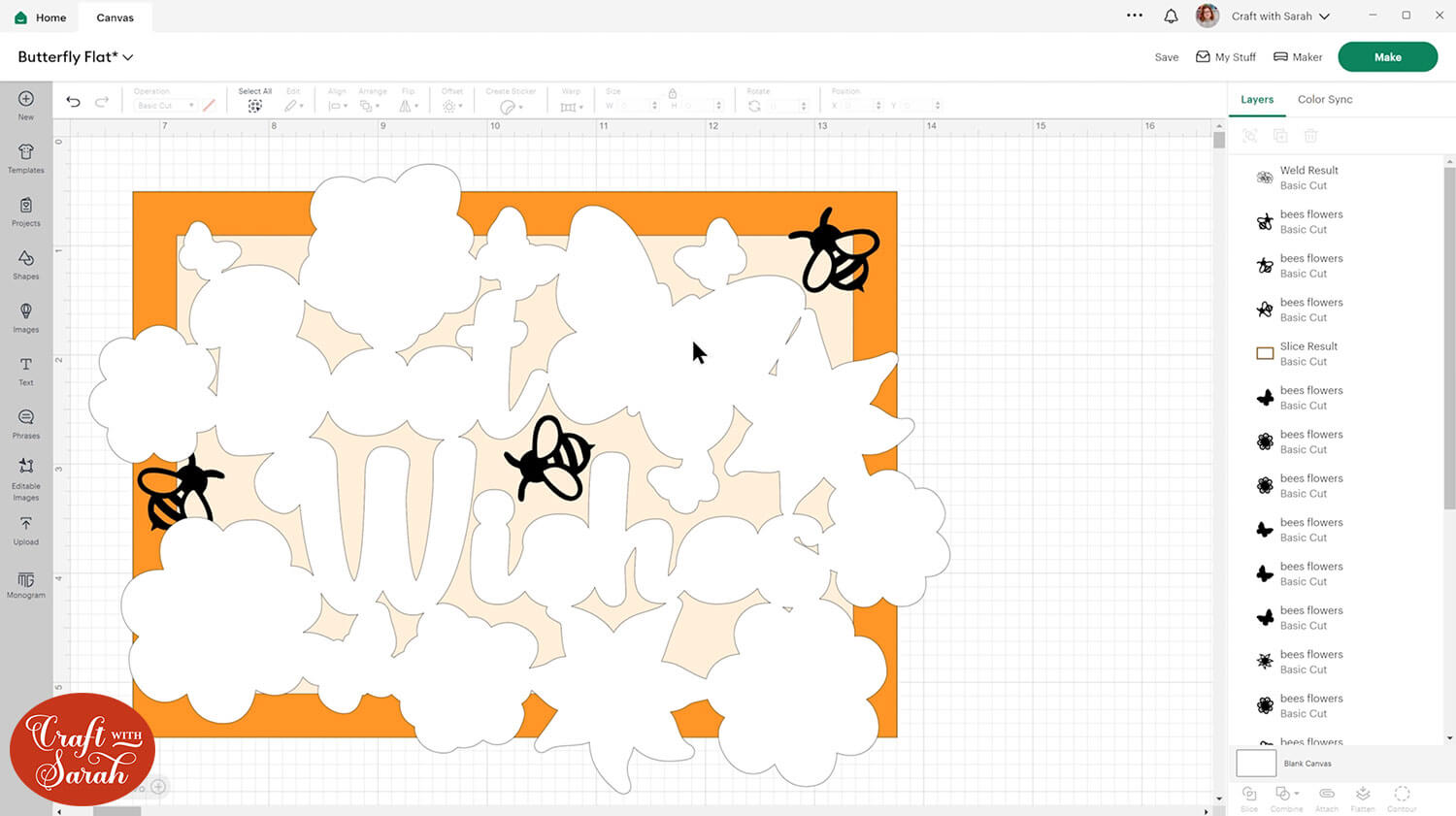Click the Select All icon
This screenshot has width=1456, height=816.
click(x=254, y=105)
